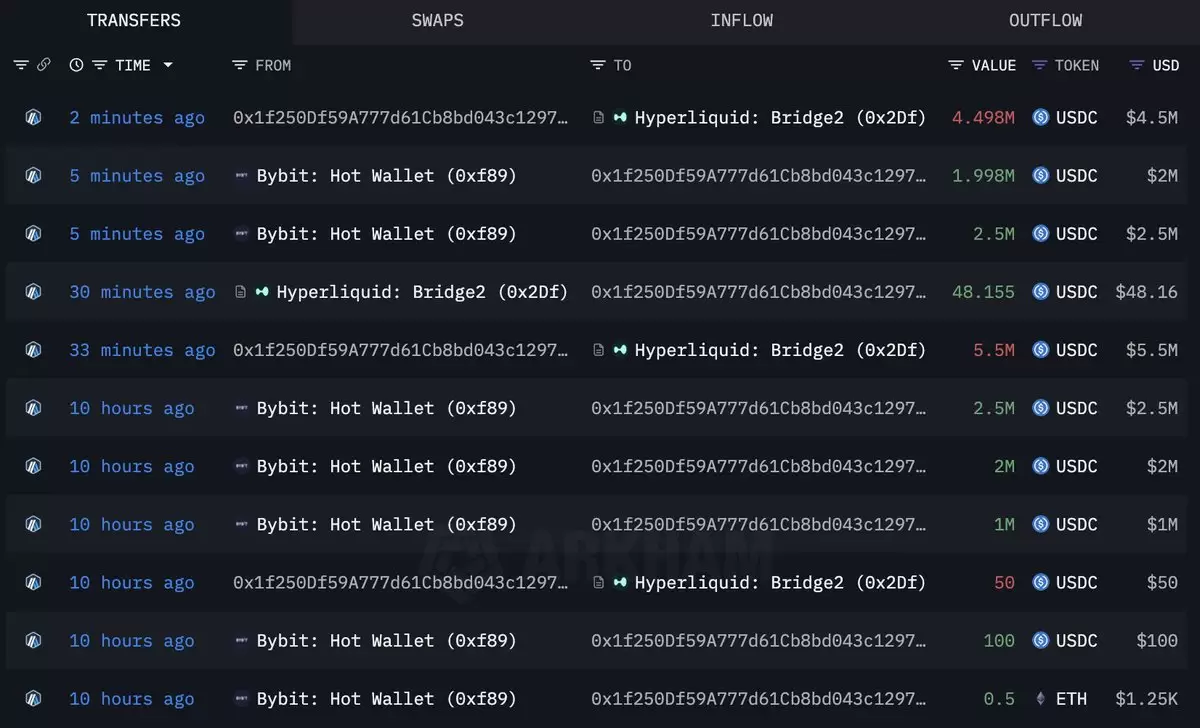This screenshot has height=728, width=1200.
Task: Click the Bybit logo in the 100 USDC row
Action: pos(241,641)
